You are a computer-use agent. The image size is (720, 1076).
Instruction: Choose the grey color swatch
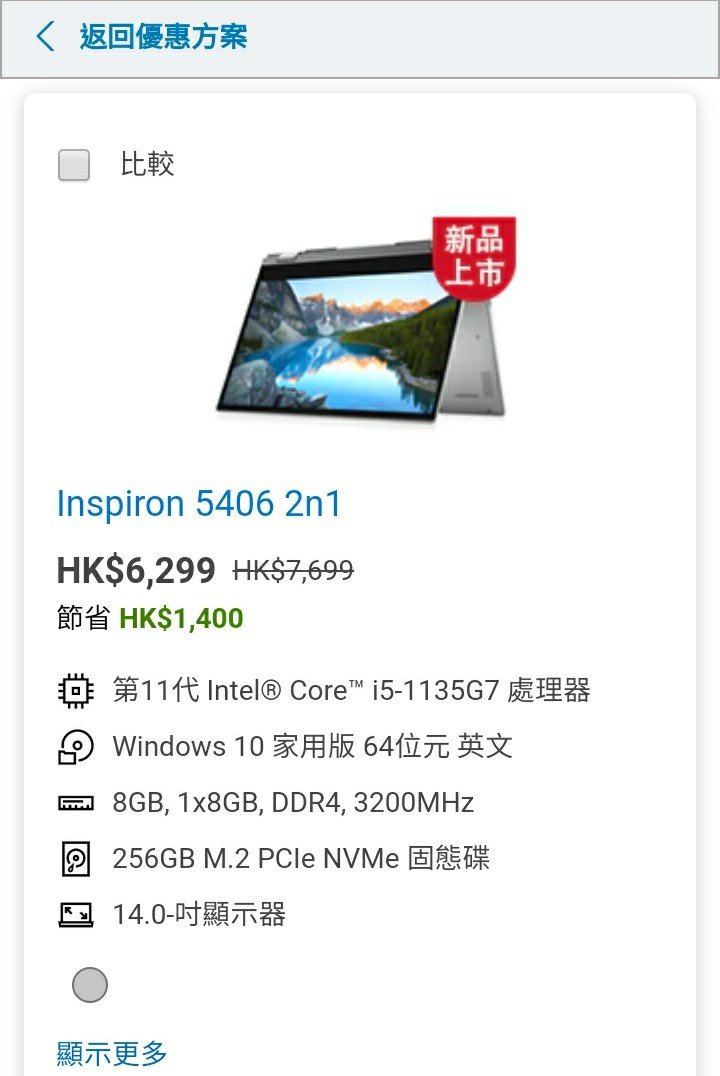click(x=90, y=985)
